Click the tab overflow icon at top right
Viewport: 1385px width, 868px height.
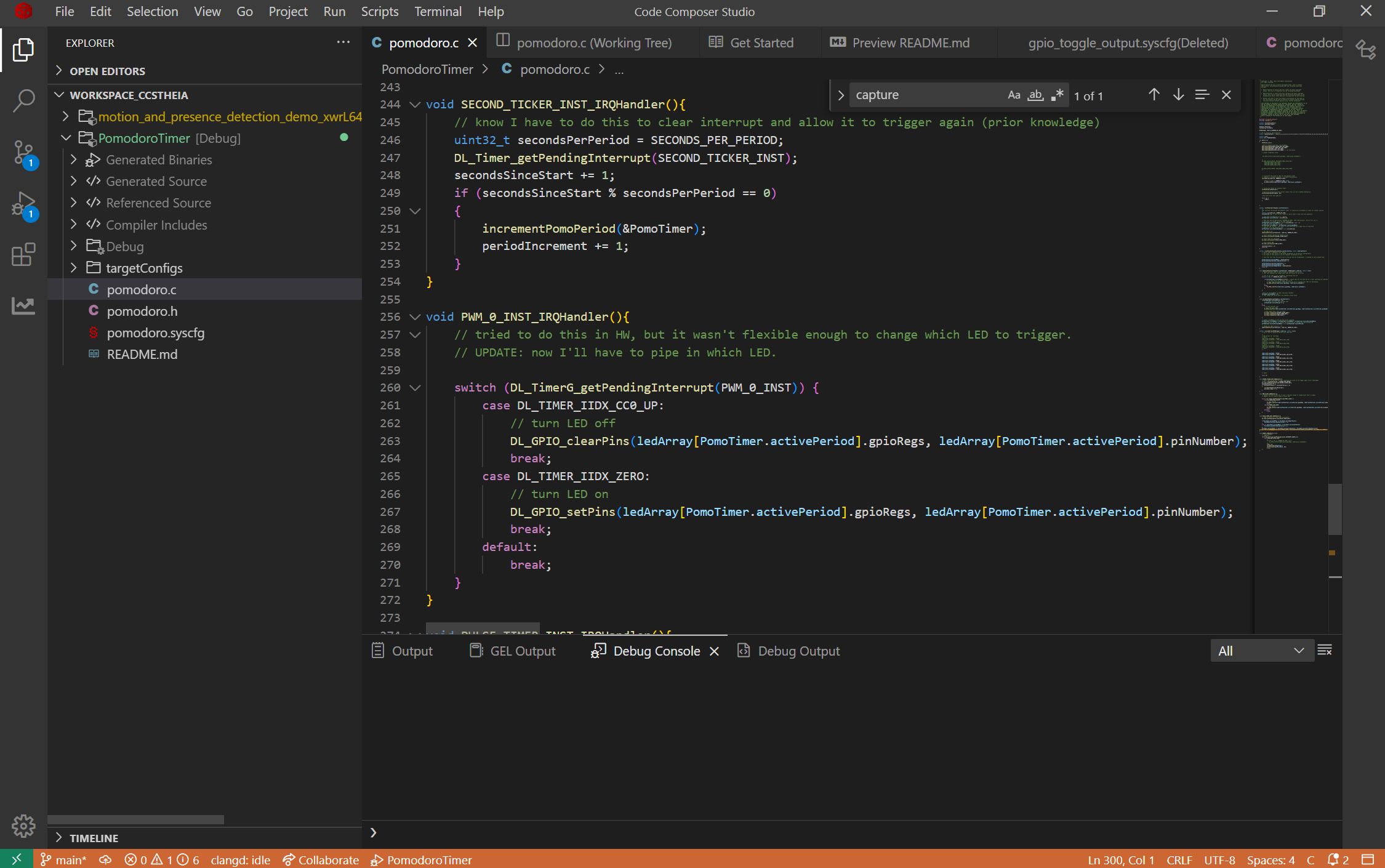point(1366,50)
